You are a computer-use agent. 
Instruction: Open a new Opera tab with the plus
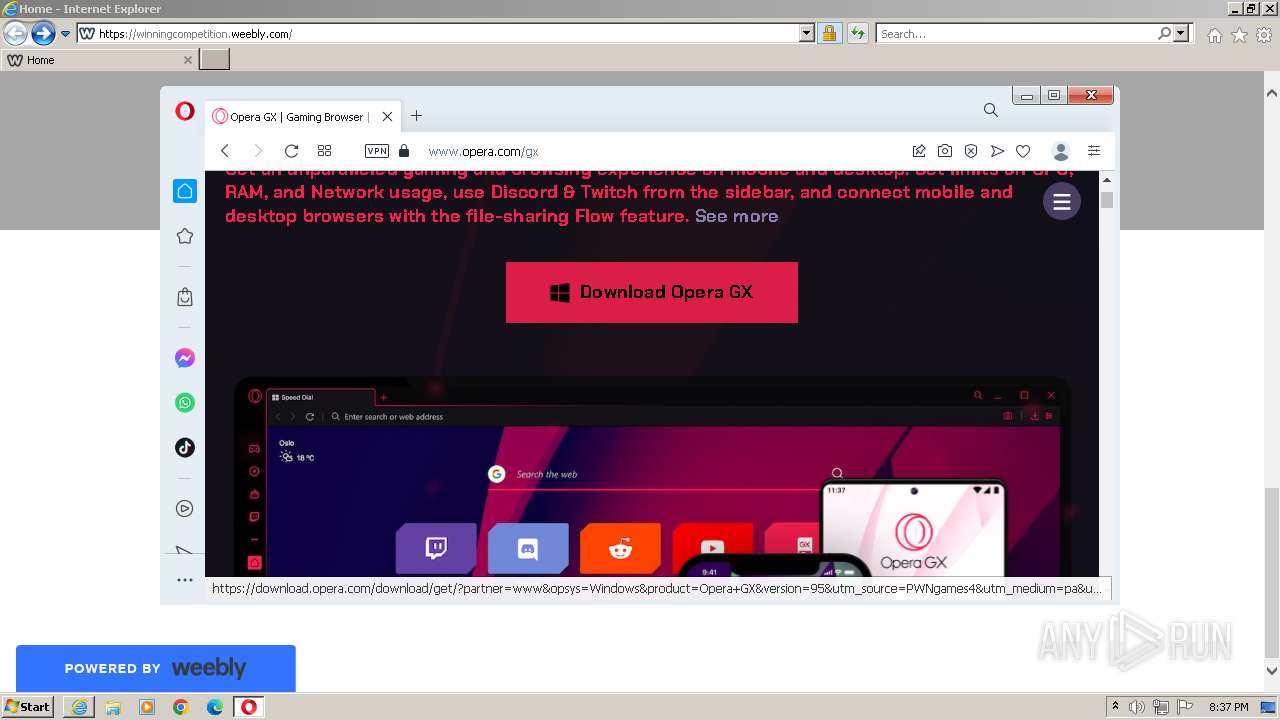pyautogui.click(x=416, y=116)
